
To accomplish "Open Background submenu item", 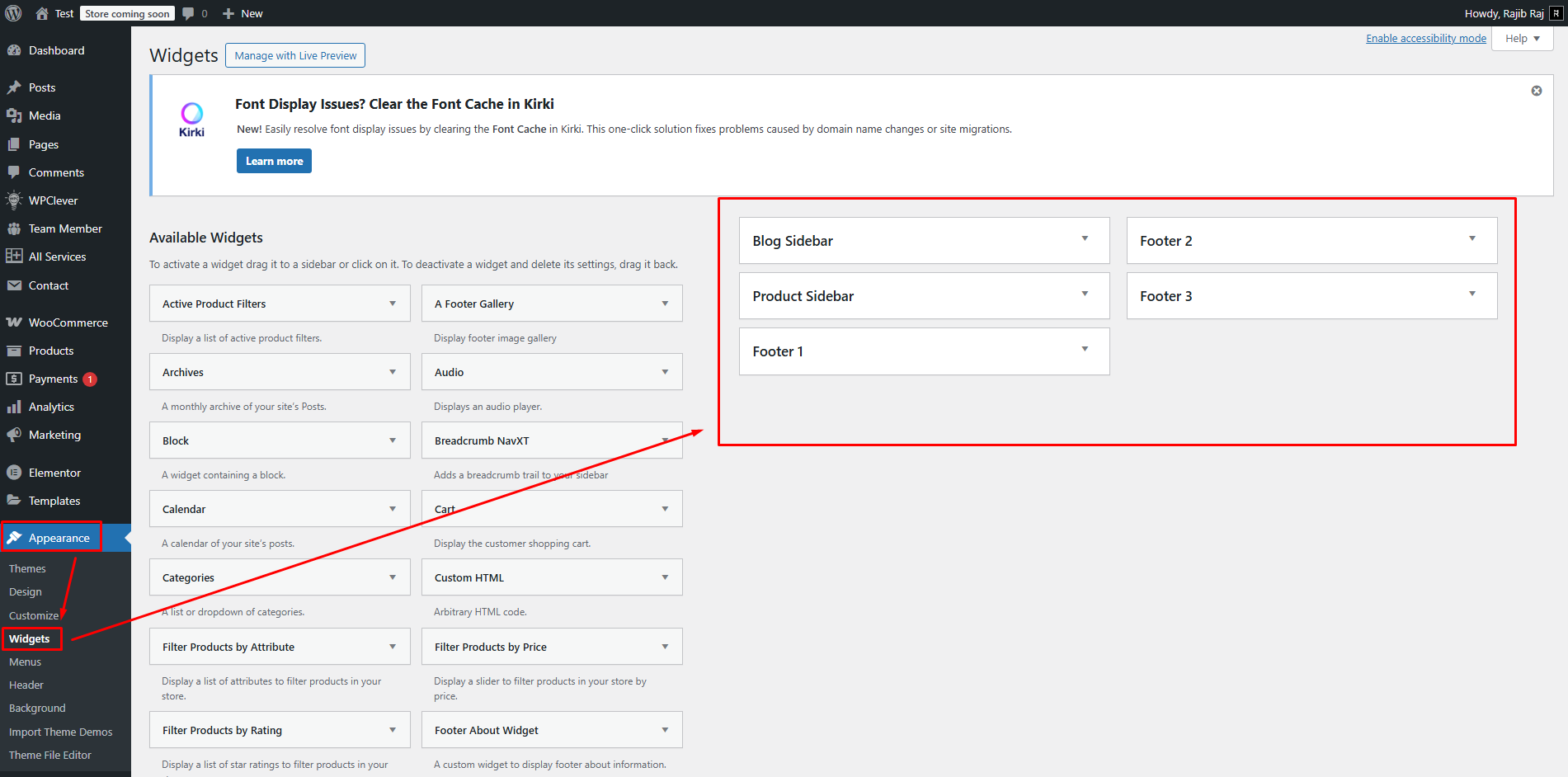I will (37, 708).
